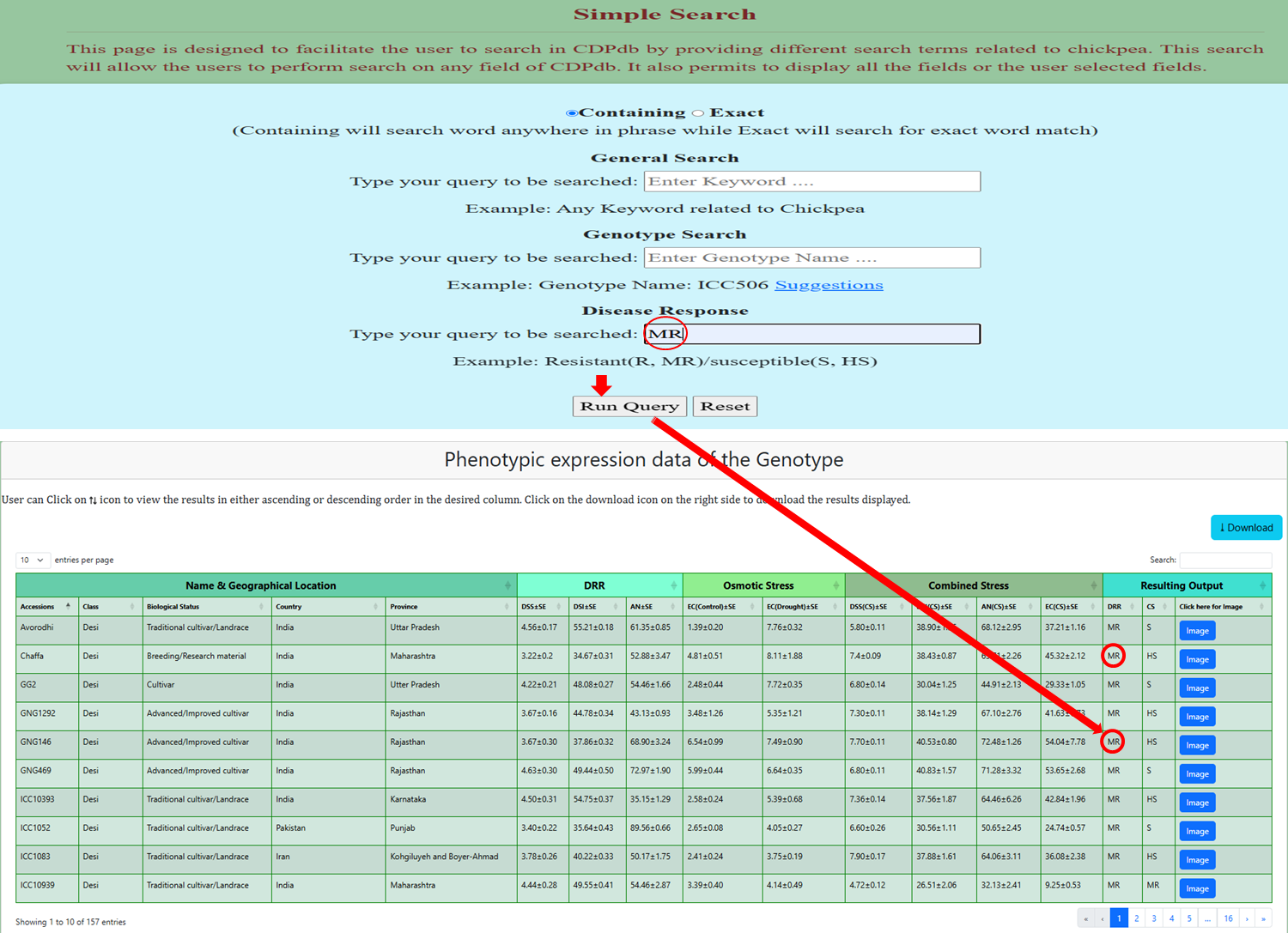Sort table by Country column
Image resolution: width=1288 pixels, height=933 pixels.
point(375,607)
